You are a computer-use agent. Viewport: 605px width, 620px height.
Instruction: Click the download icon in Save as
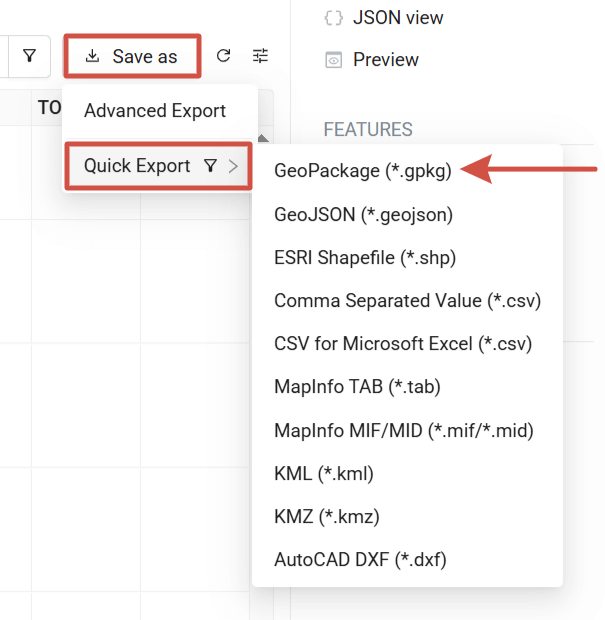pyautogui.click(x=93, y=56)
